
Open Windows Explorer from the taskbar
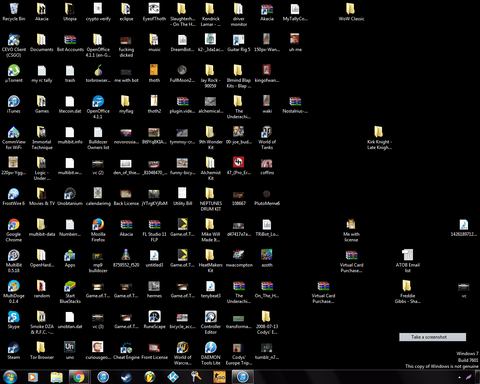[56, 377]
